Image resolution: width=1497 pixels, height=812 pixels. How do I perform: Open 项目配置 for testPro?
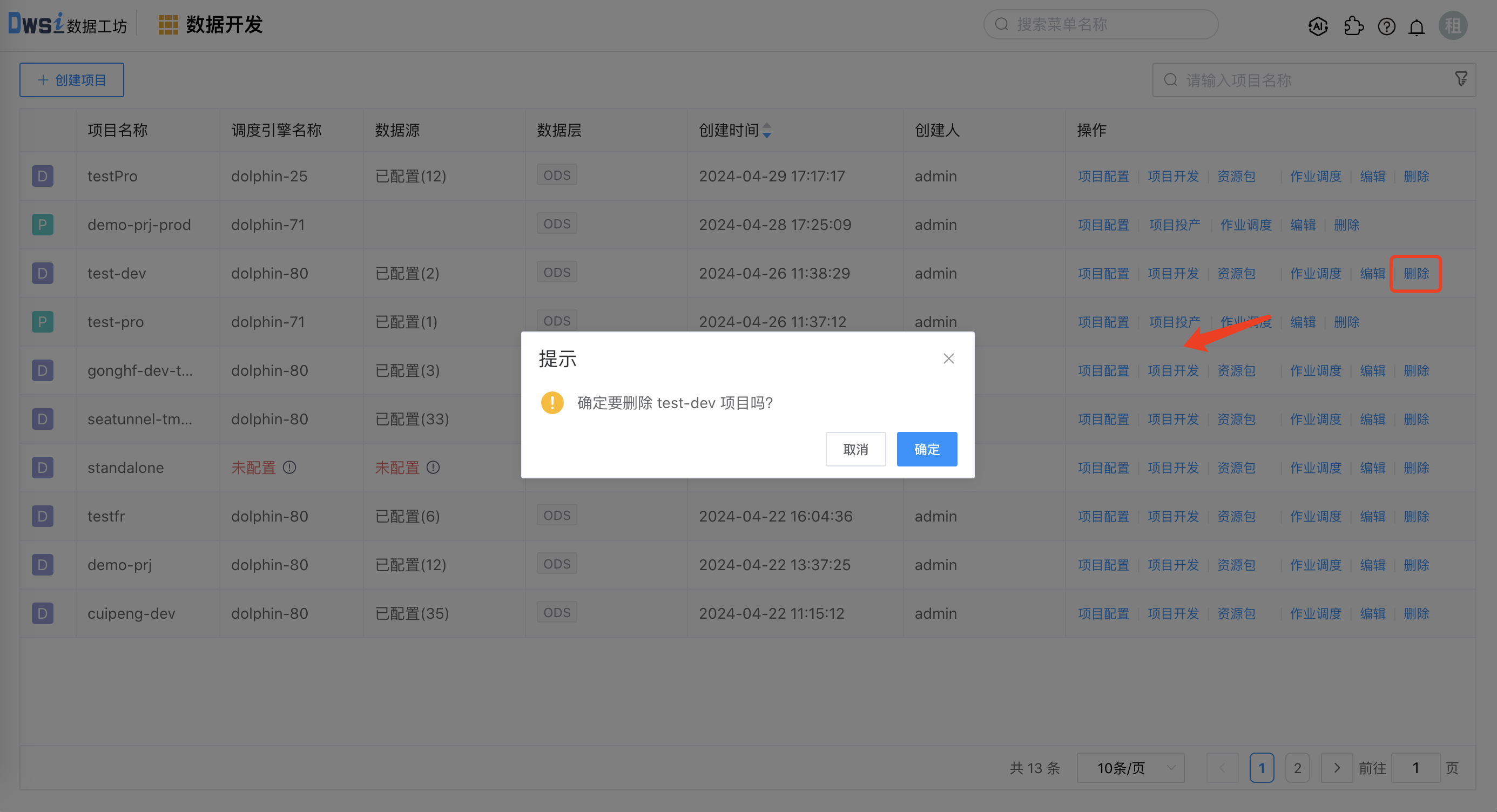pos(1103,176)
